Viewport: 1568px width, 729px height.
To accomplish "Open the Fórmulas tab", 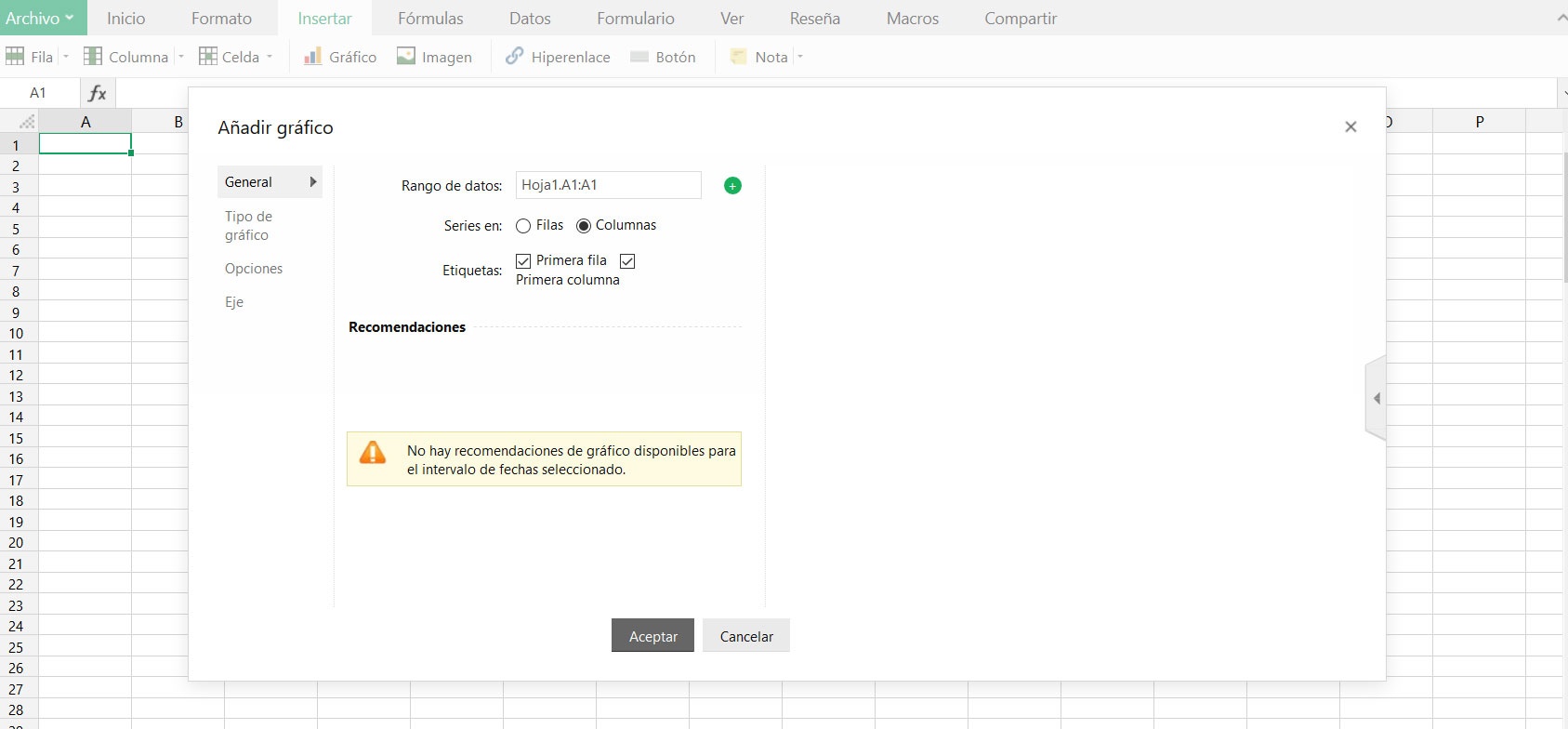I will point(430,18).
